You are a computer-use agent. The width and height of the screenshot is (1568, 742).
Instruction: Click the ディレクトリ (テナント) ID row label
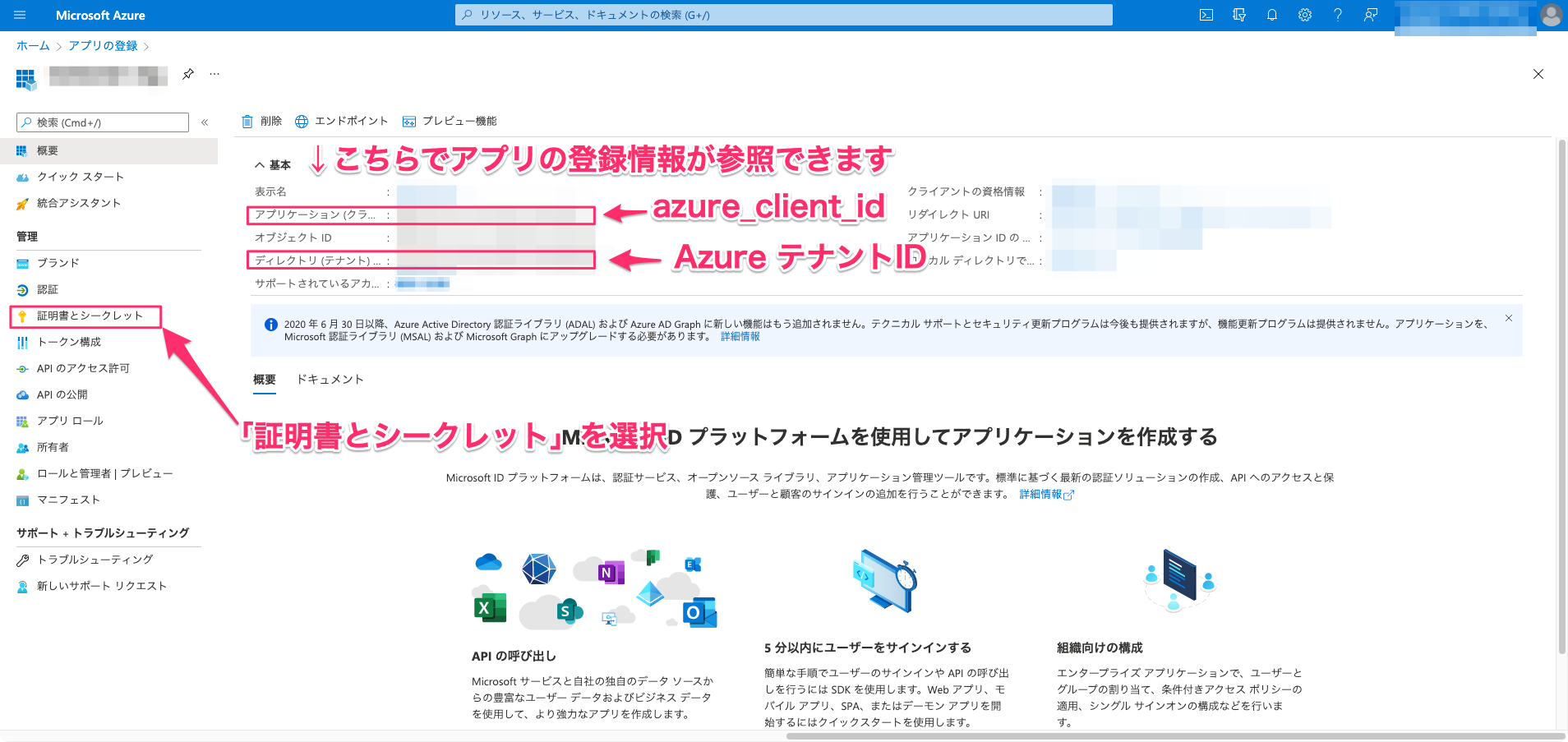(317, 260)
